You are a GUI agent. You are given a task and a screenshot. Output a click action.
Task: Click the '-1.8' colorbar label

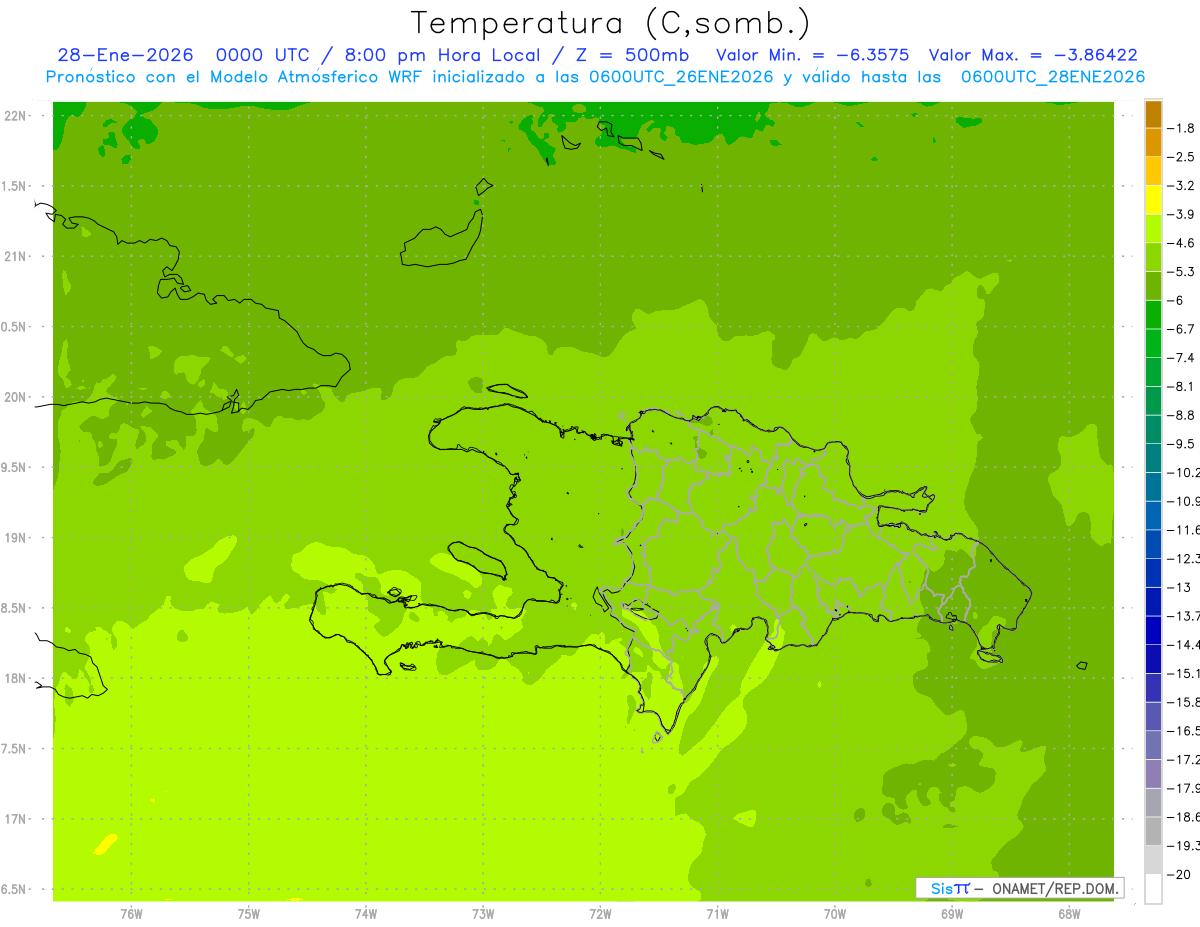coord(1181,128)
